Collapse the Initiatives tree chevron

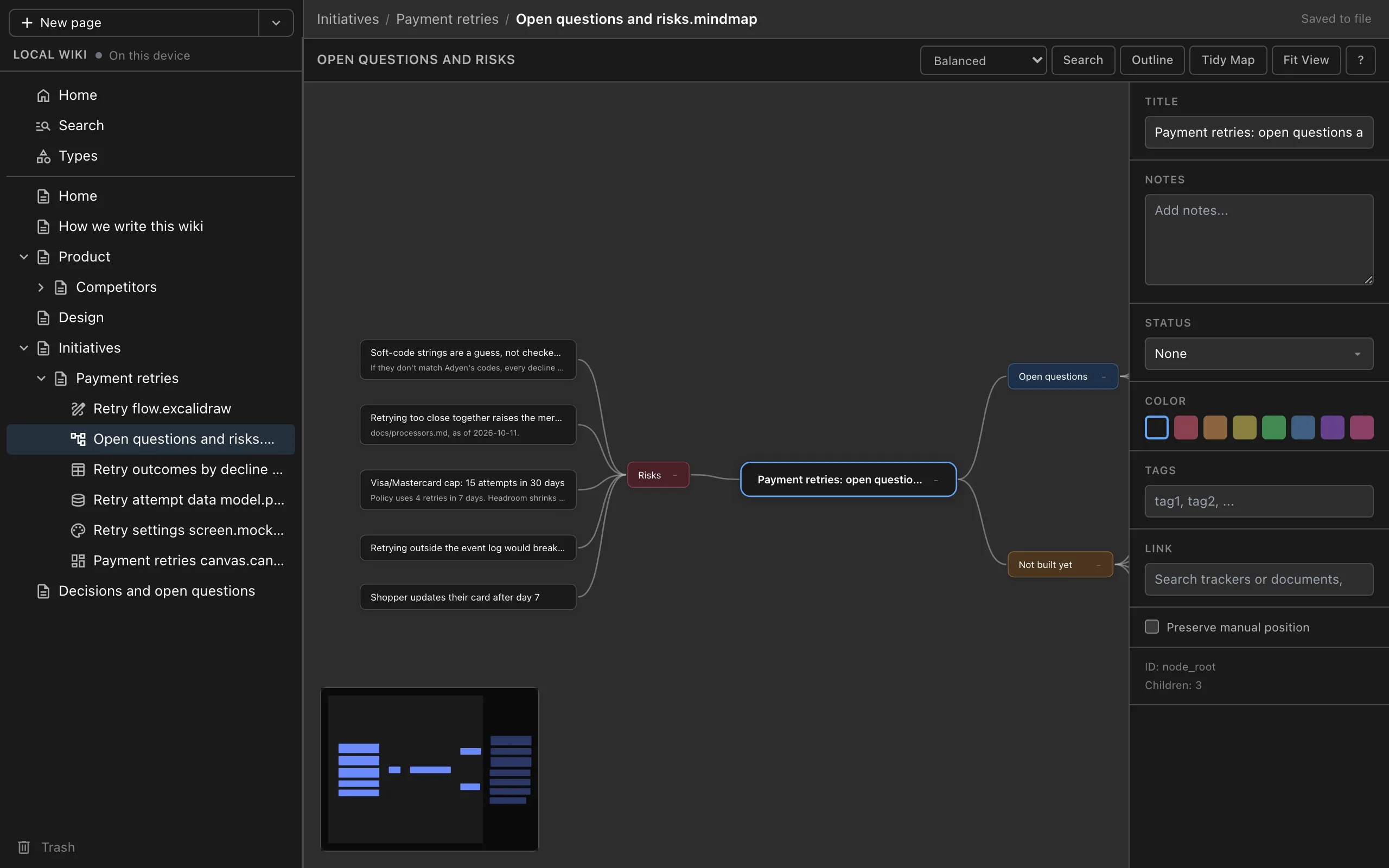(24, 348)
